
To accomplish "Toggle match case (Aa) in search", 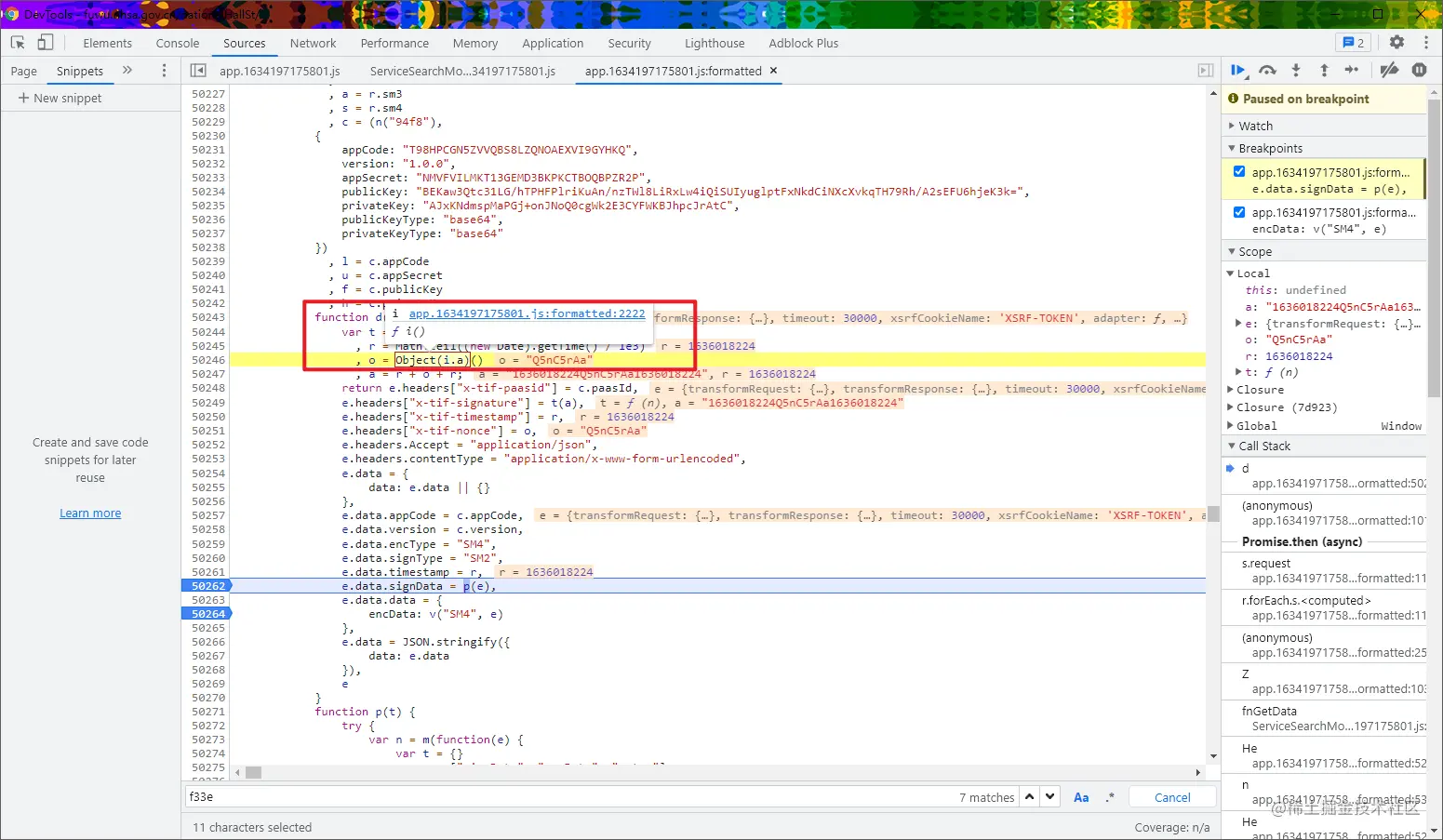I will 1081,797.
